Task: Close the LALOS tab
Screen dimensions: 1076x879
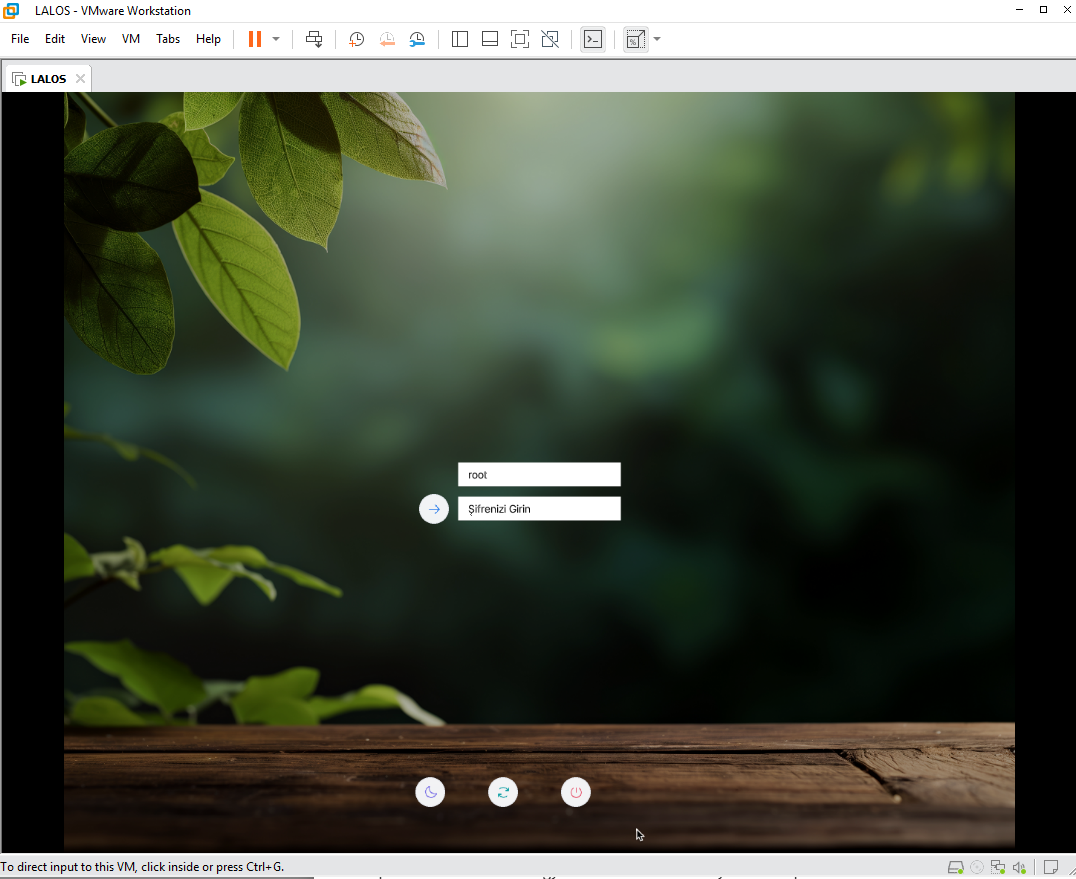Action: [x=80, y=78]
